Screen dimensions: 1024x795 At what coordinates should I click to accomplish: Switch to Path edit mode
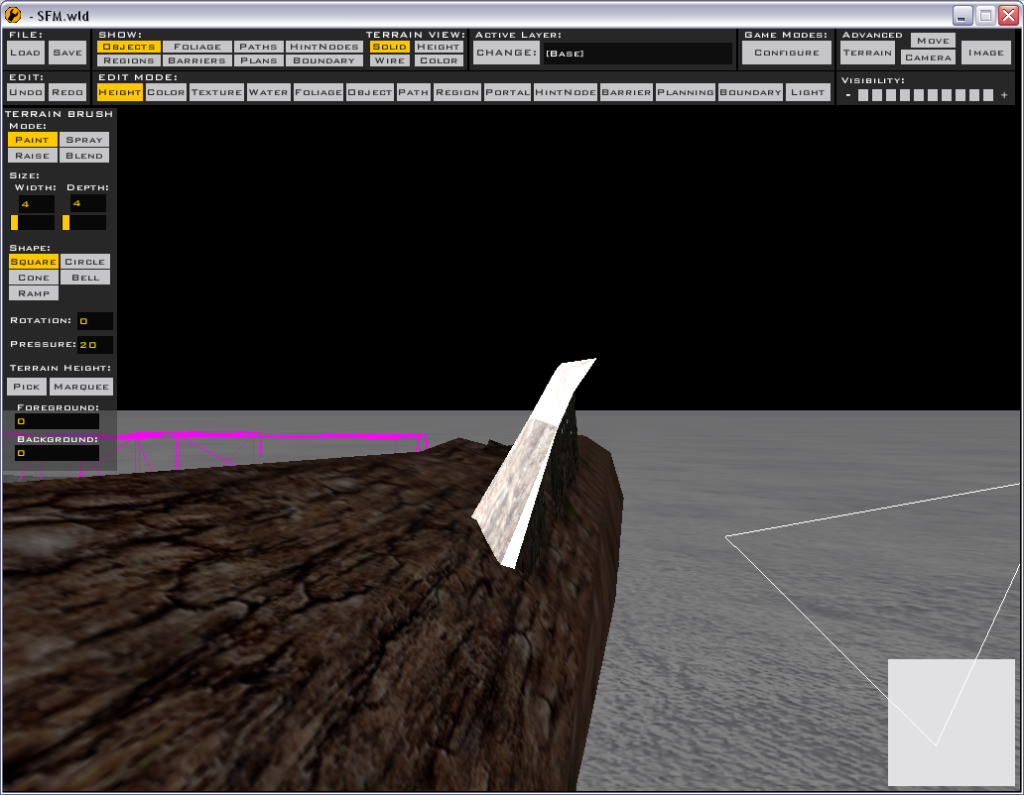(x=413, y=92)
